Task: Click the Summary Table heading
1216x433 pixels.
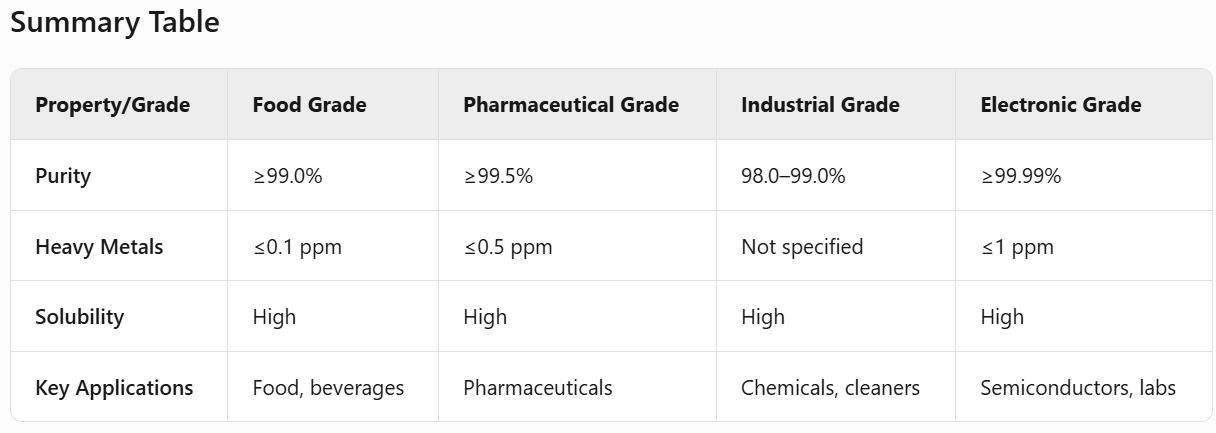Action: (x=114, y=23)
